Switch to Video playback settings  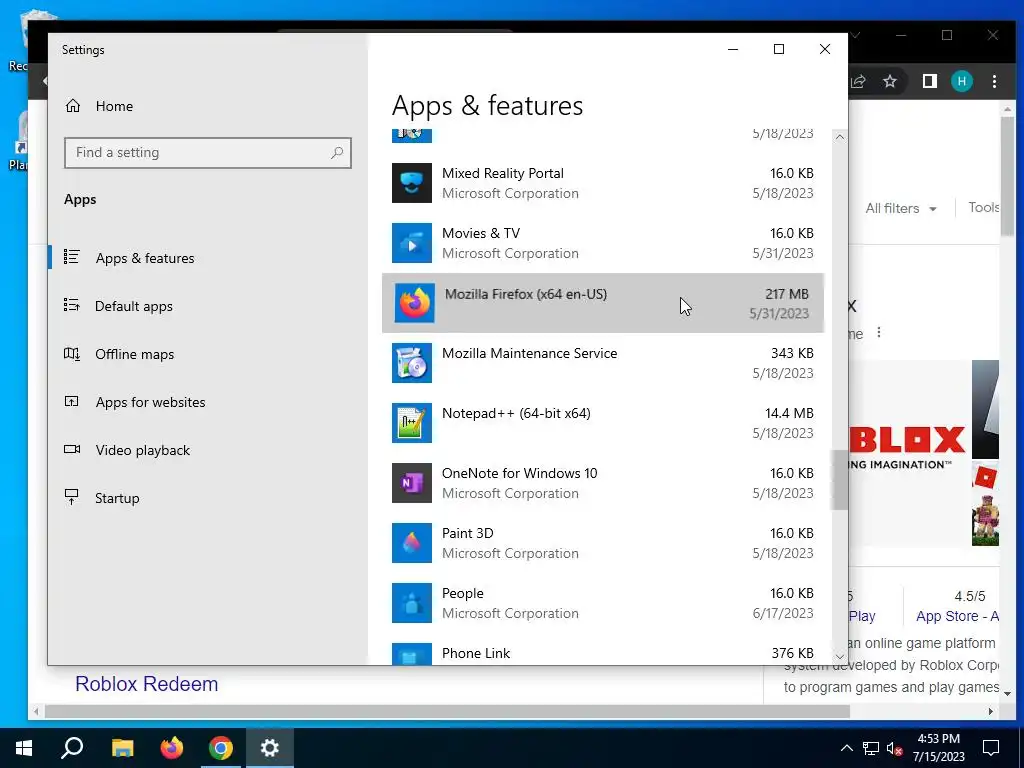pyautogui.click(x=127, y=450)
